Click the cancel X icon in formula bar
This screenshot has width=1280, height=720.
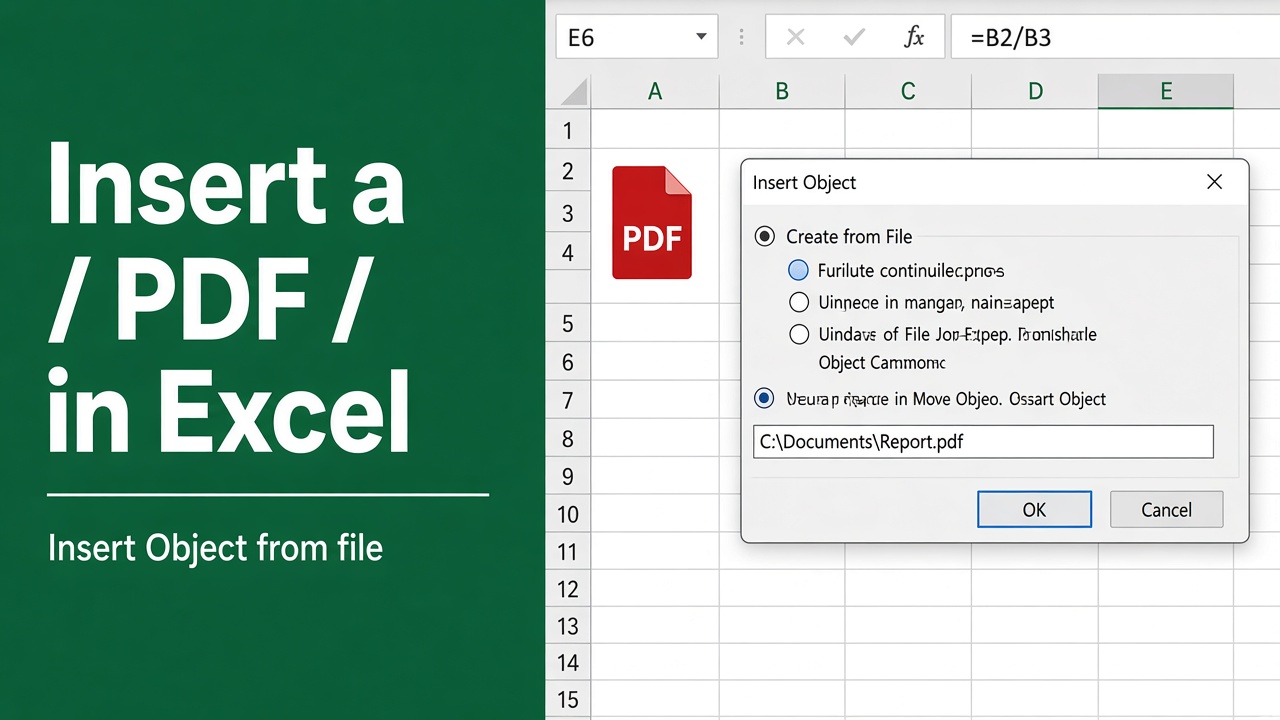[796, 38]
